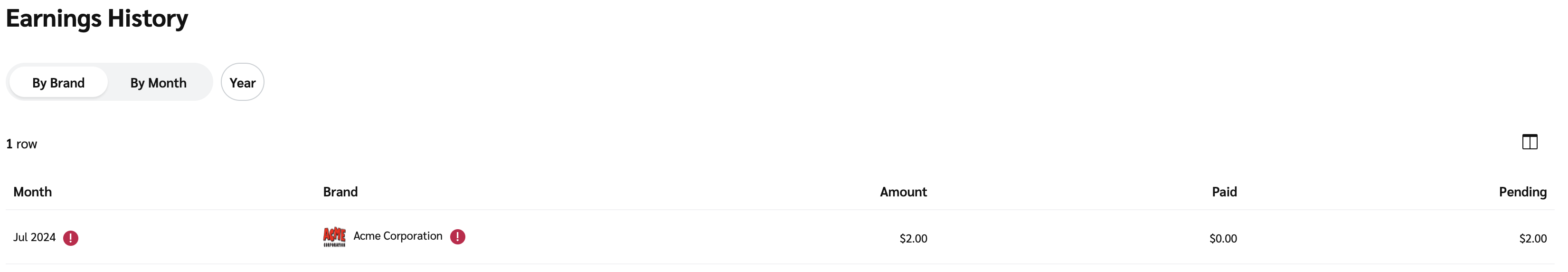1568x272 pixels.
Task: Click the alert icon next to Acme Corporation
Action: click(458, 237)
